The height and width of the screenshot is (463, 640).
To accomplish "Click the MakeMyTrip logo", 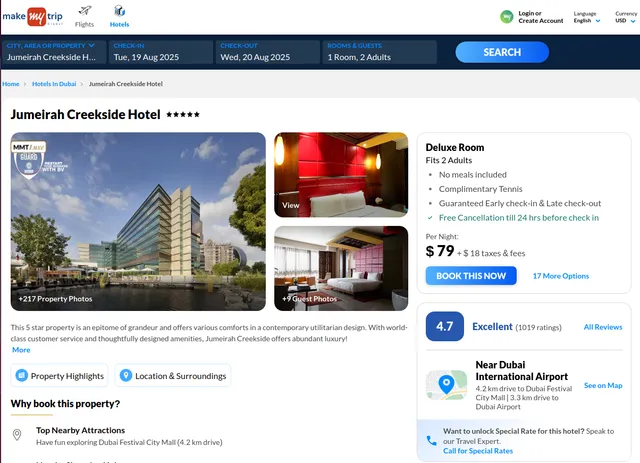I will 33,17.
